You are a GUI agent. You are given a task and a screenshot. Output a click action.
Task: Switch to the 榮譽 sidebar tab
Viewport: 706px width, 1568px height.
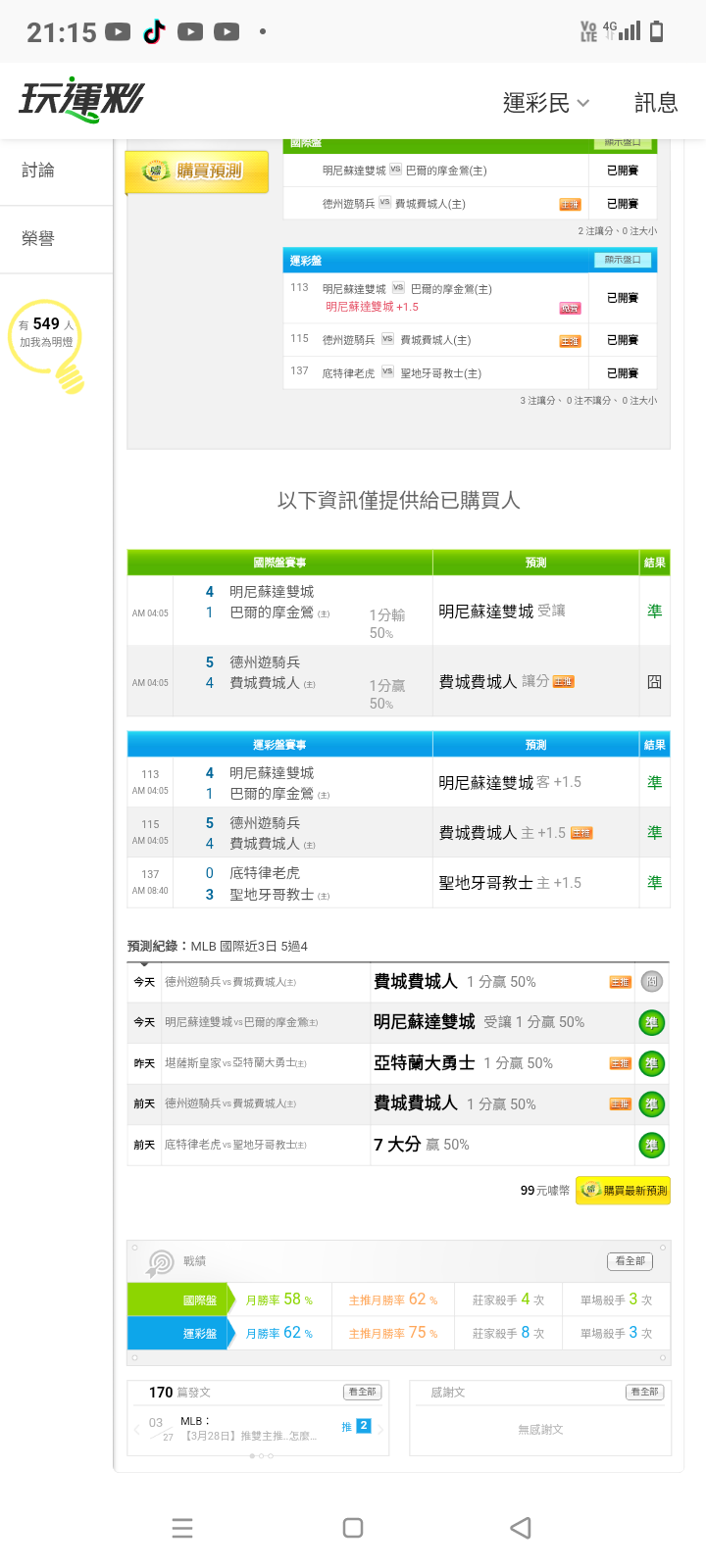click(x=38, y=238)
